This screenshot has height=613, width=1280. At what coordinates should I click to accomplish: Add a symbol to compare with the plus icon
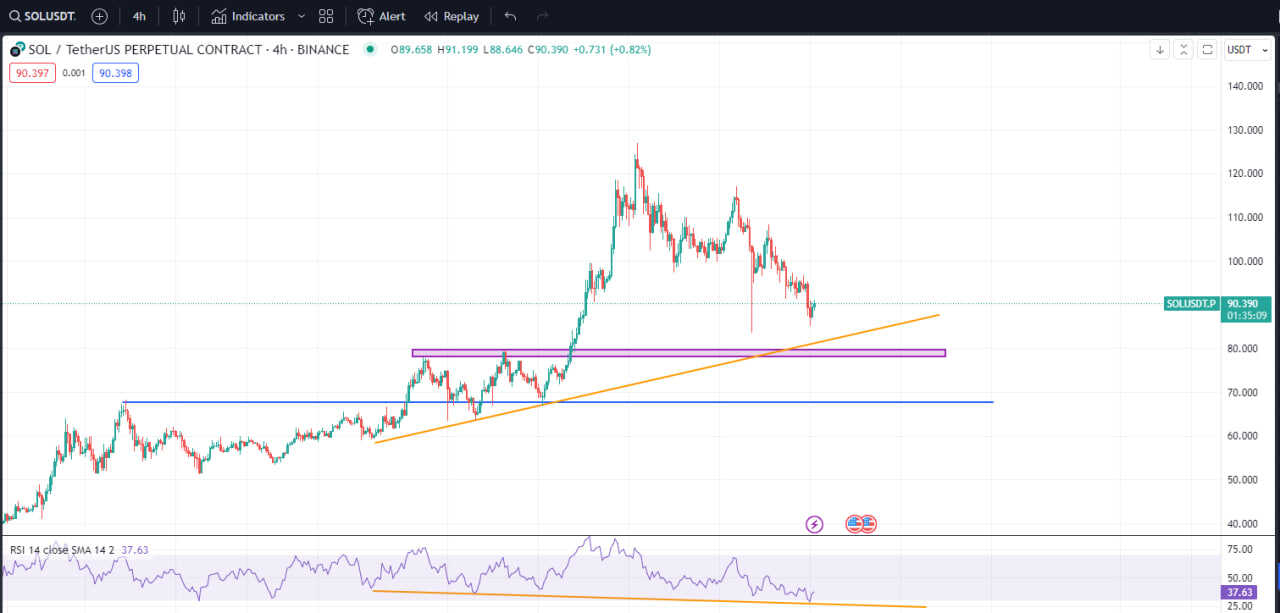99,16
